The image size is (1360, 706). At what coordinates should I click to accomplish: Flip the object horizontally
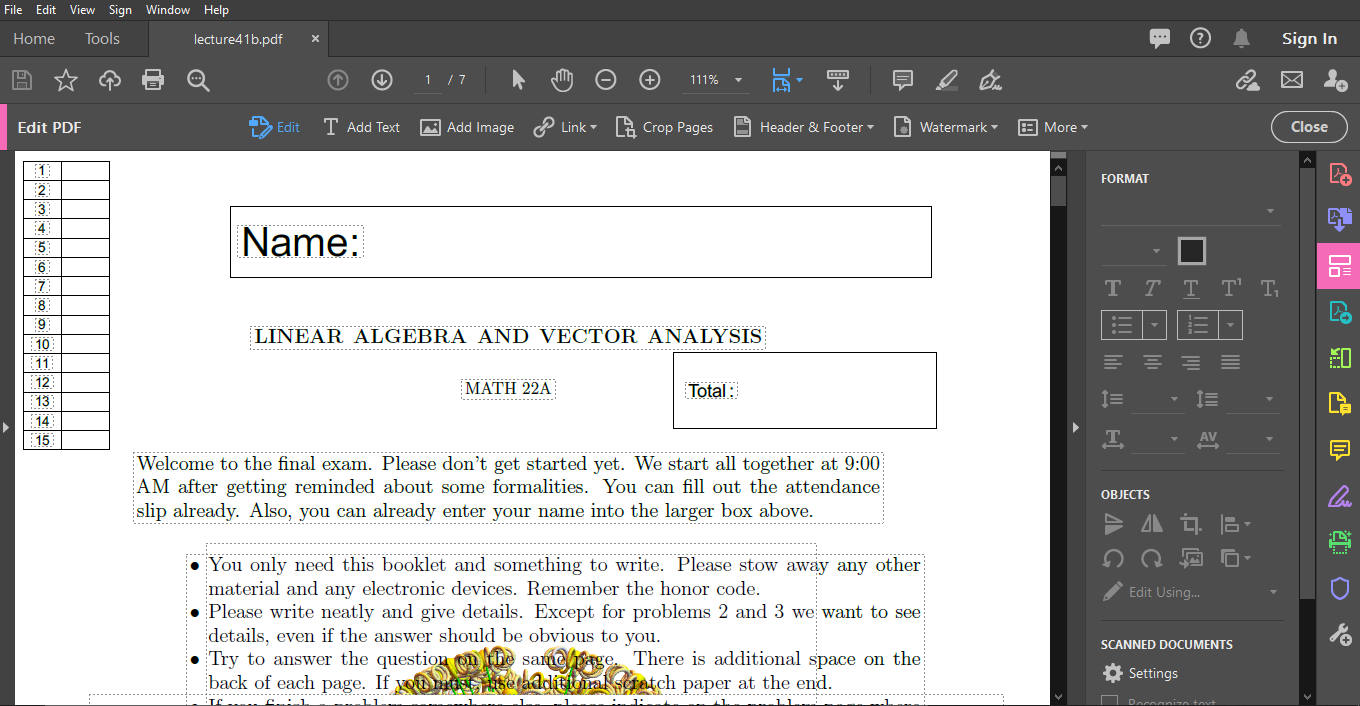1152,523
